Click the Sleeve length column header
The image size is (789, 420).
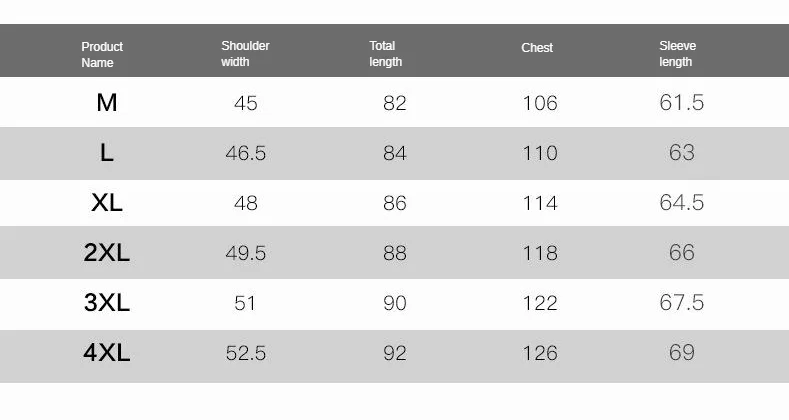click(677, 53)
